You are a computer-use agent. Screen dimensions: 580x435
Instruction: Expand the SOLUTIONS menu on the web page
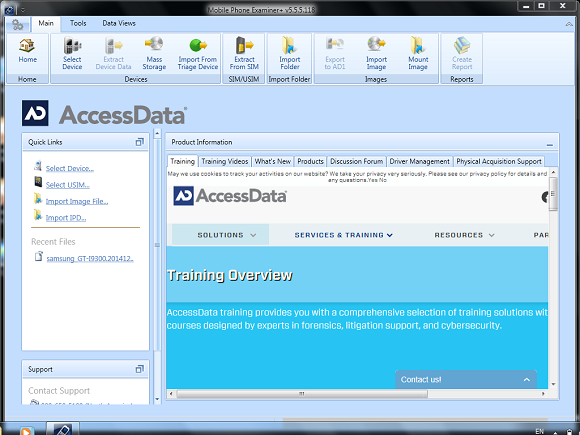point(220,235)
